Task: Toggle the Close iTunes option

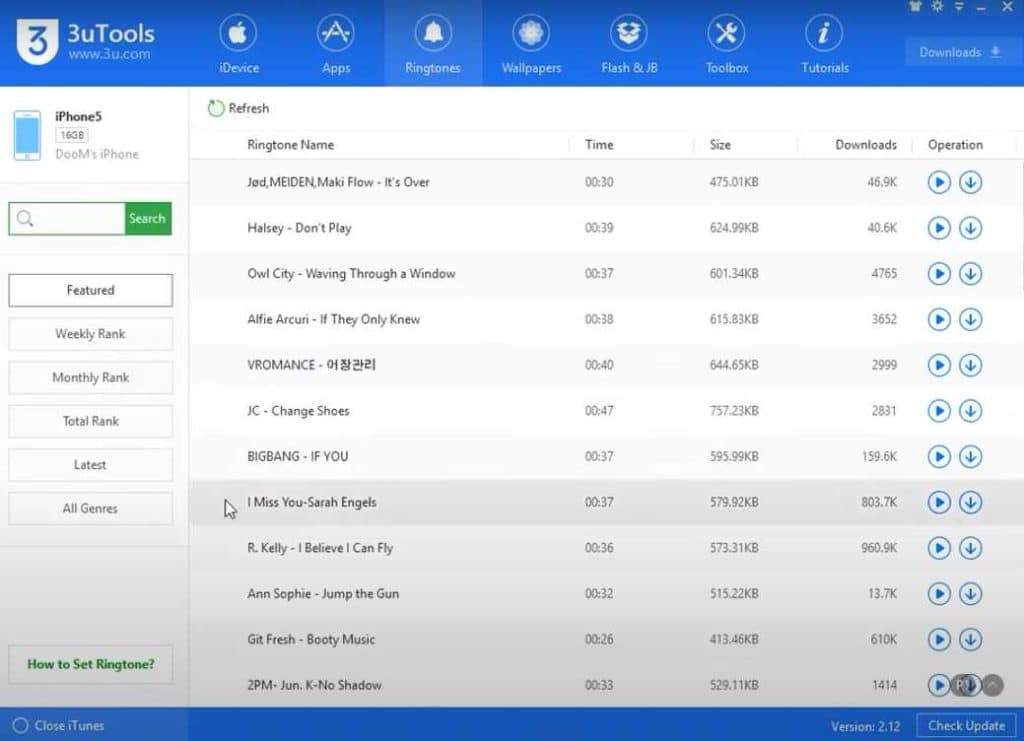Action: (59, 726)
